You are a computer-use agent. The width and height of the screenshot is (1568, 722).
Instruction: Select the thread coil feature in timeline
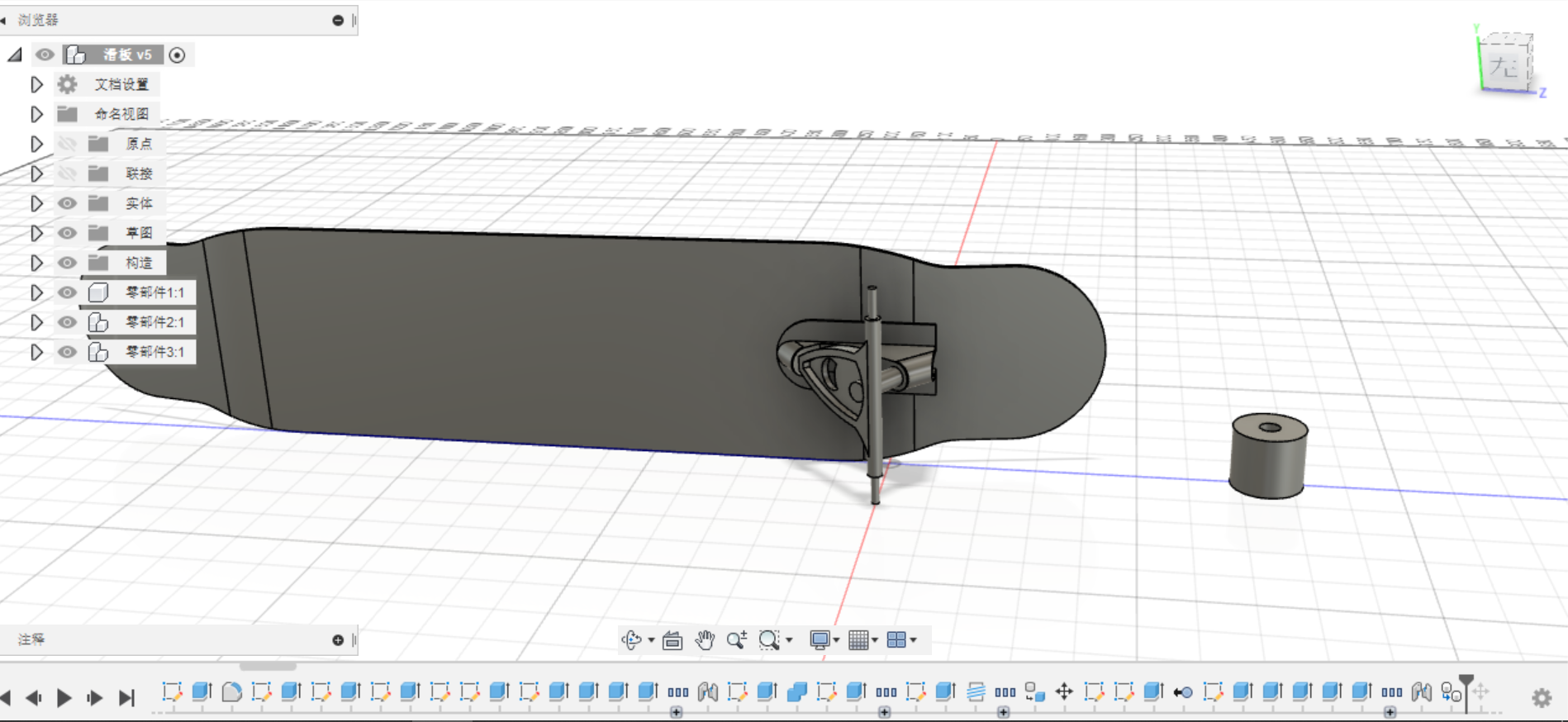pyautogui.click(x=976, y=692)
